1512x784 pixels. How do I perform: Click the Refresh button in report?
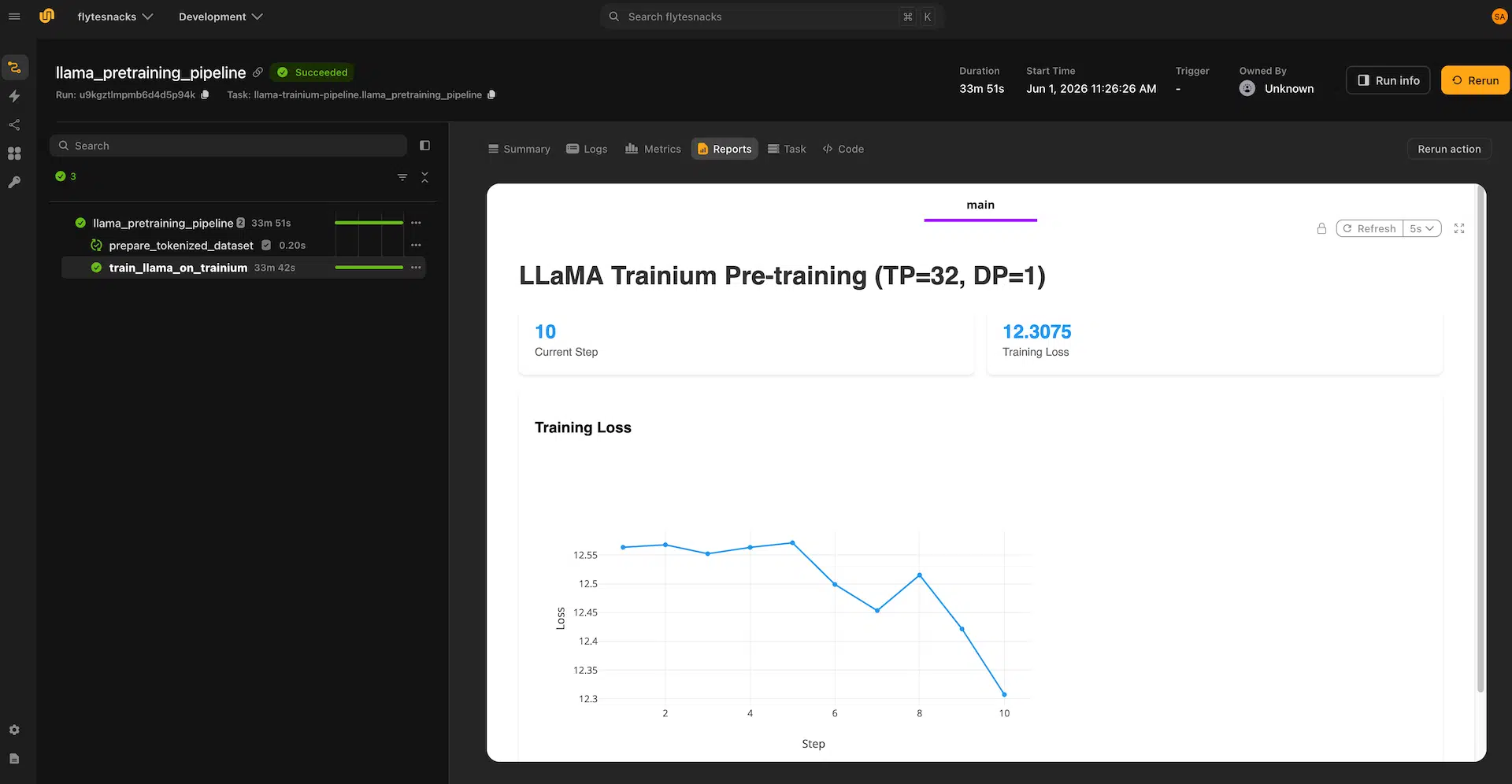pyautogui.click(x=1369, y=228)
